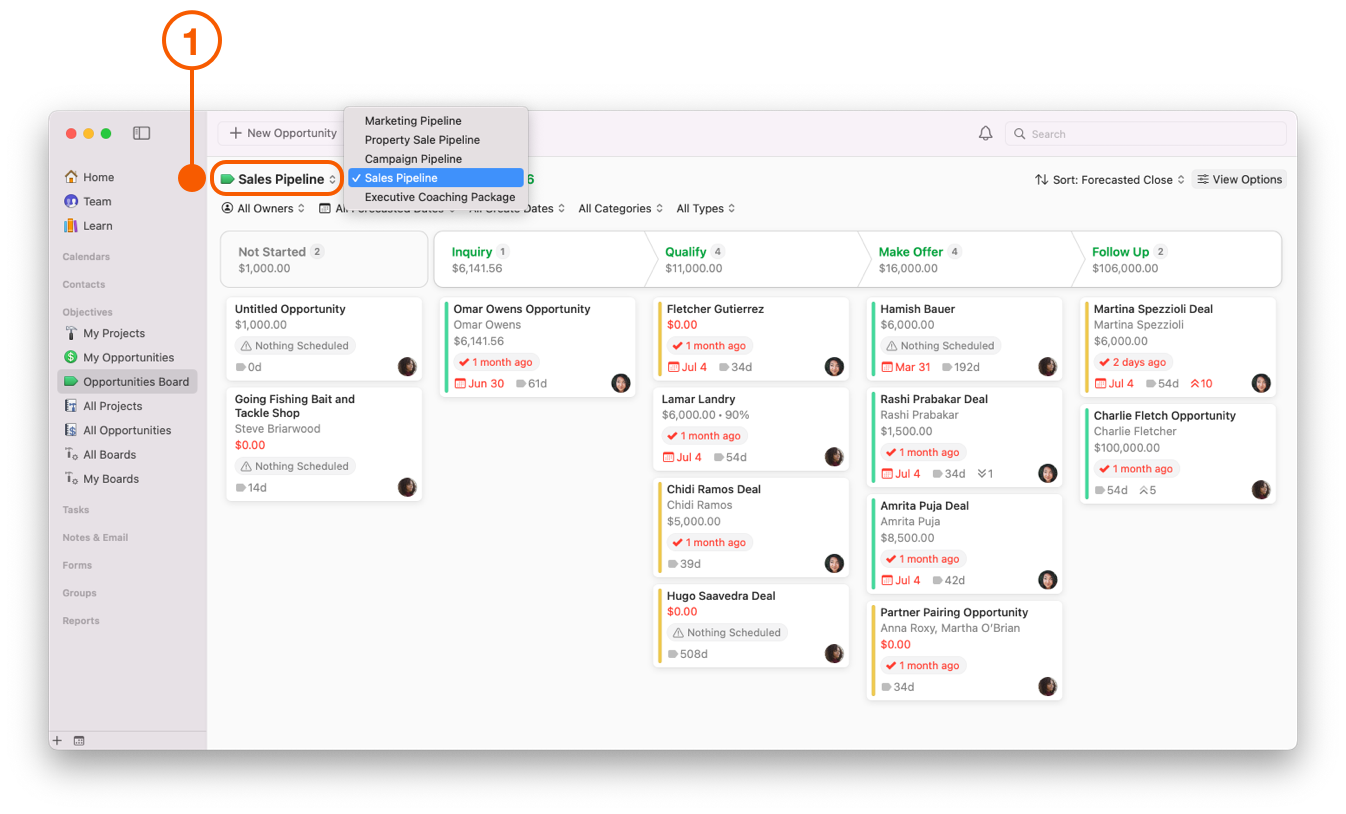Image resolution: width=1346 pixels, height=814 pixels.
Task: Open Going Fishing Bait and Tackle Shop
Action: 295,406
